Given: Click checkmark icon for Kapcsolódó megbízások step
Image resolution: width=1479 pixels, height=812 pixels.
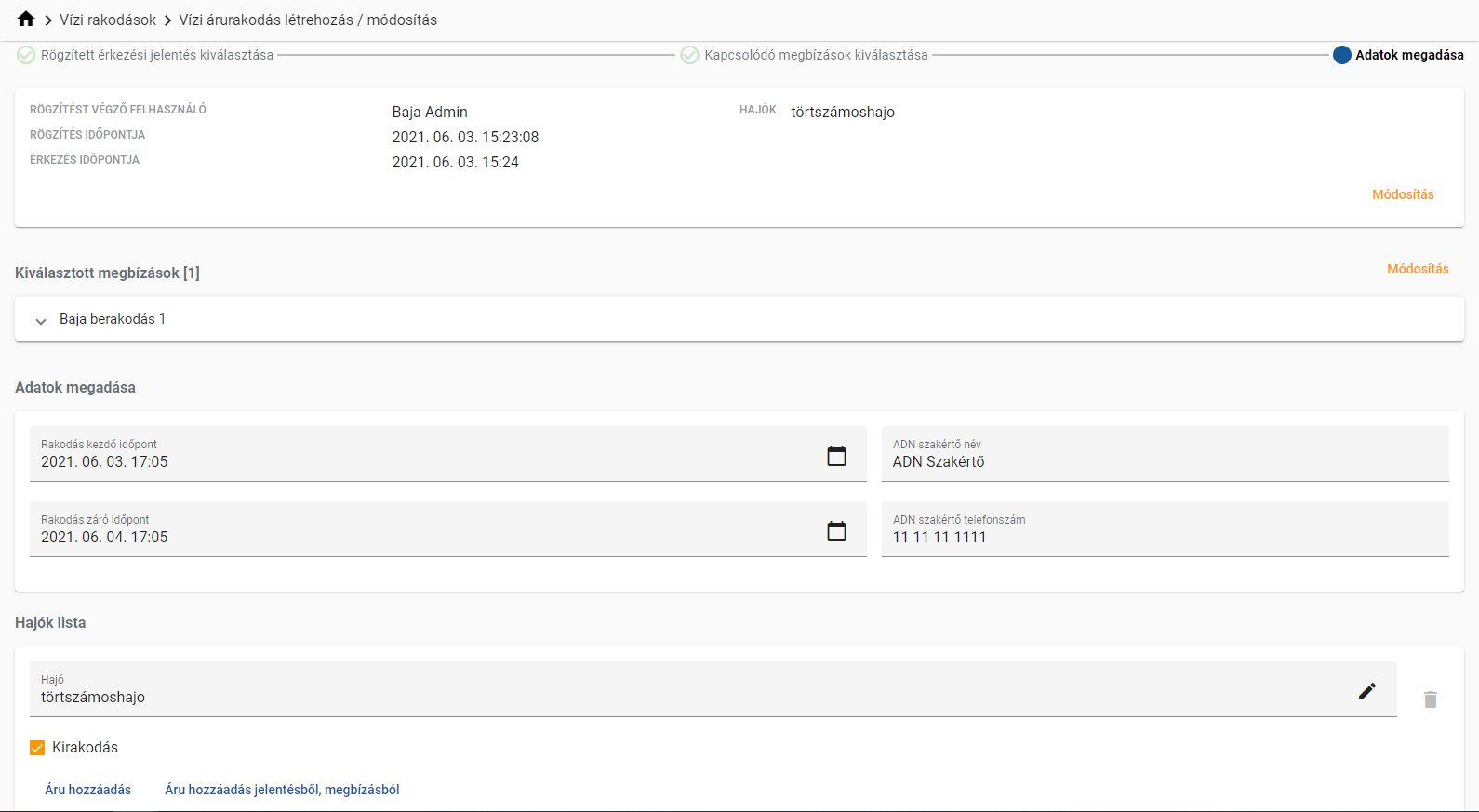Looking at the screenshot, I should (689, 55).
